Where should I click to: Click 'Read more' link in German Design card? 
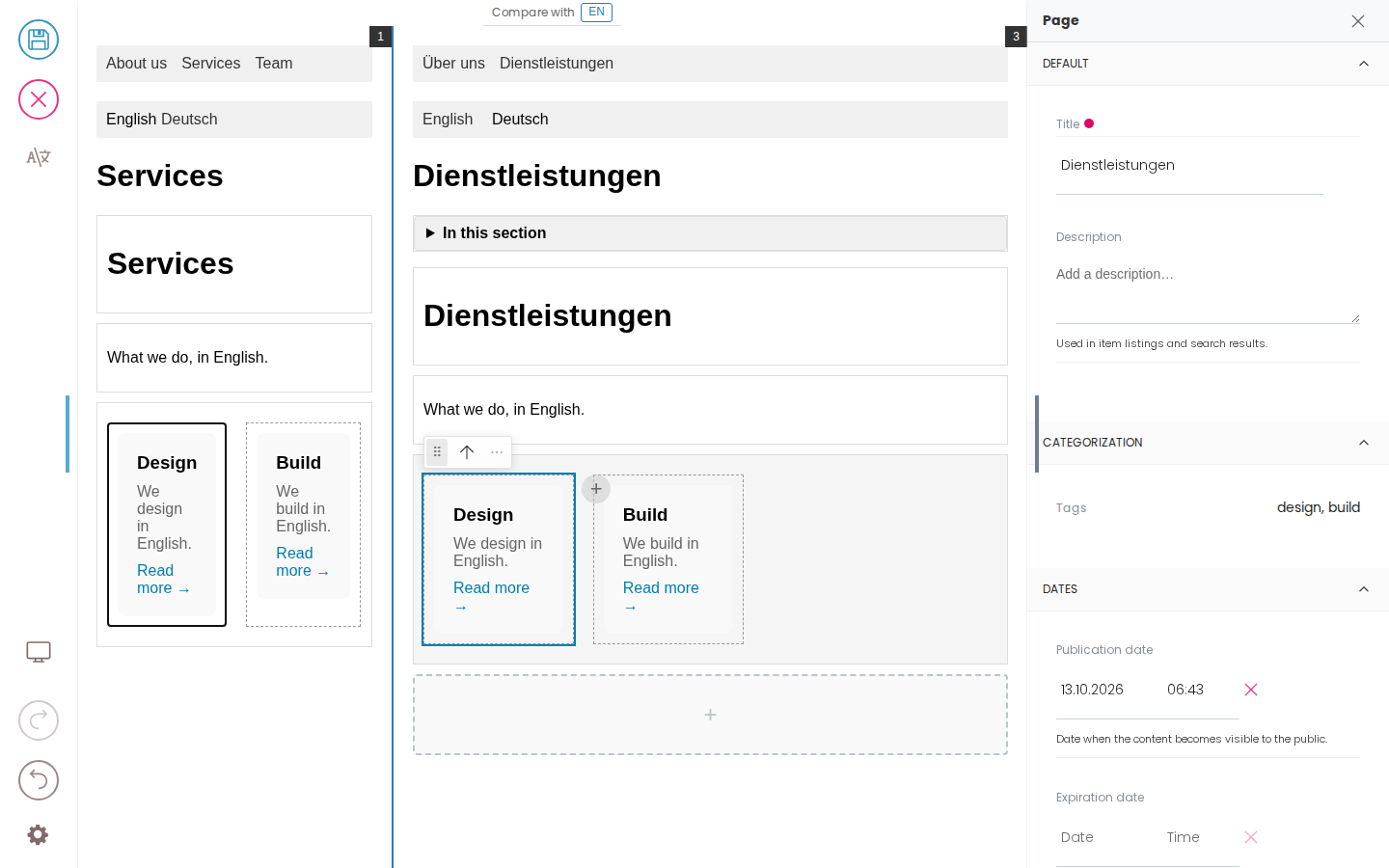(x=491, y=597)
